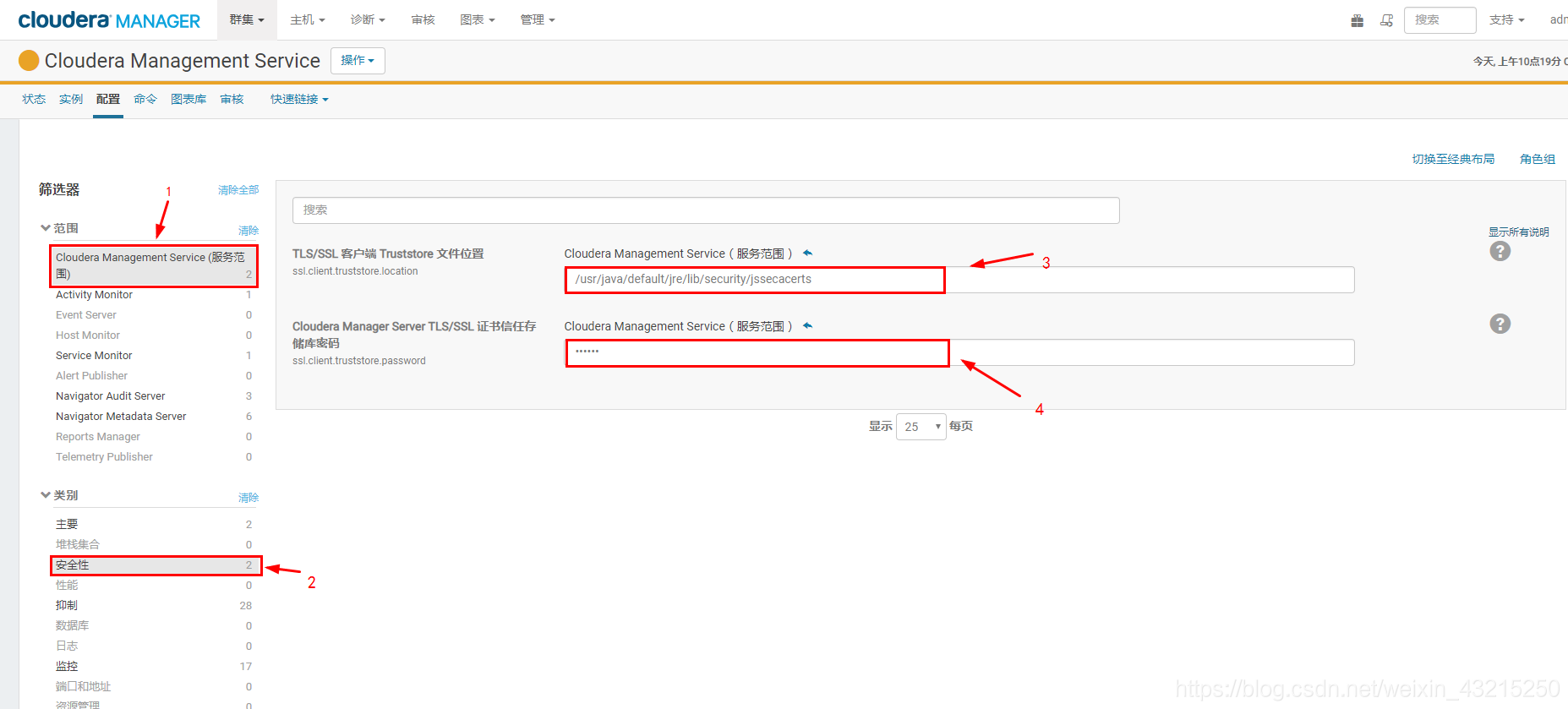Open the parcels gift-box icon
This screenshot has width=1568, height=709.
(1357, 20)
